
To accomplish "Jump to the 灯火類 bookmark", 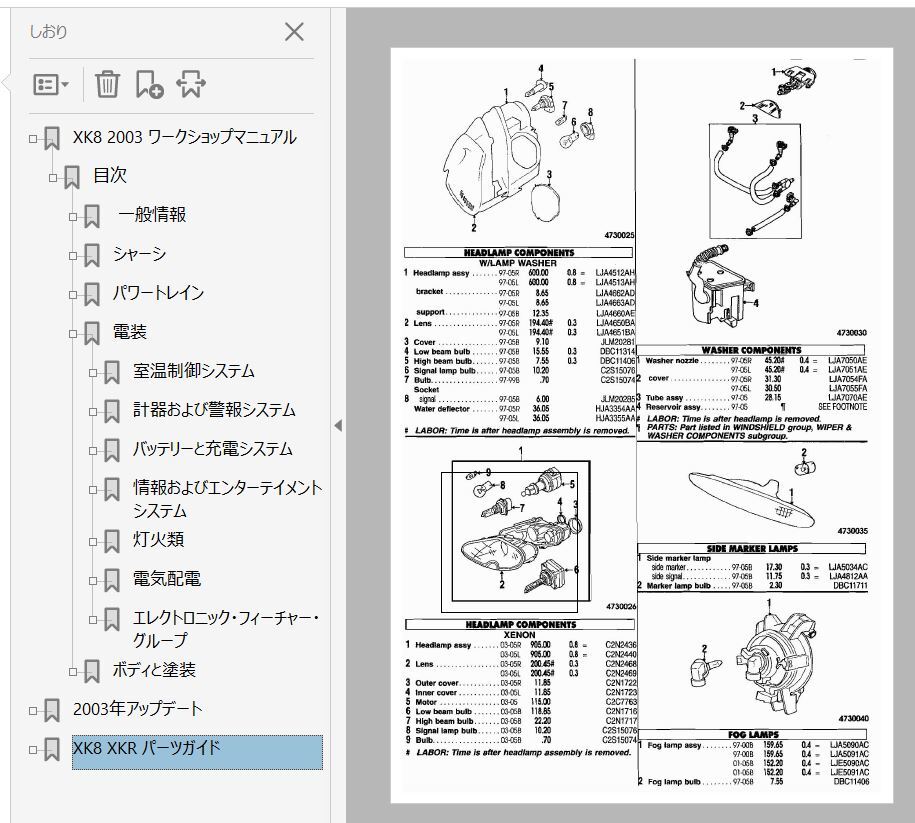I will (158, 540).
